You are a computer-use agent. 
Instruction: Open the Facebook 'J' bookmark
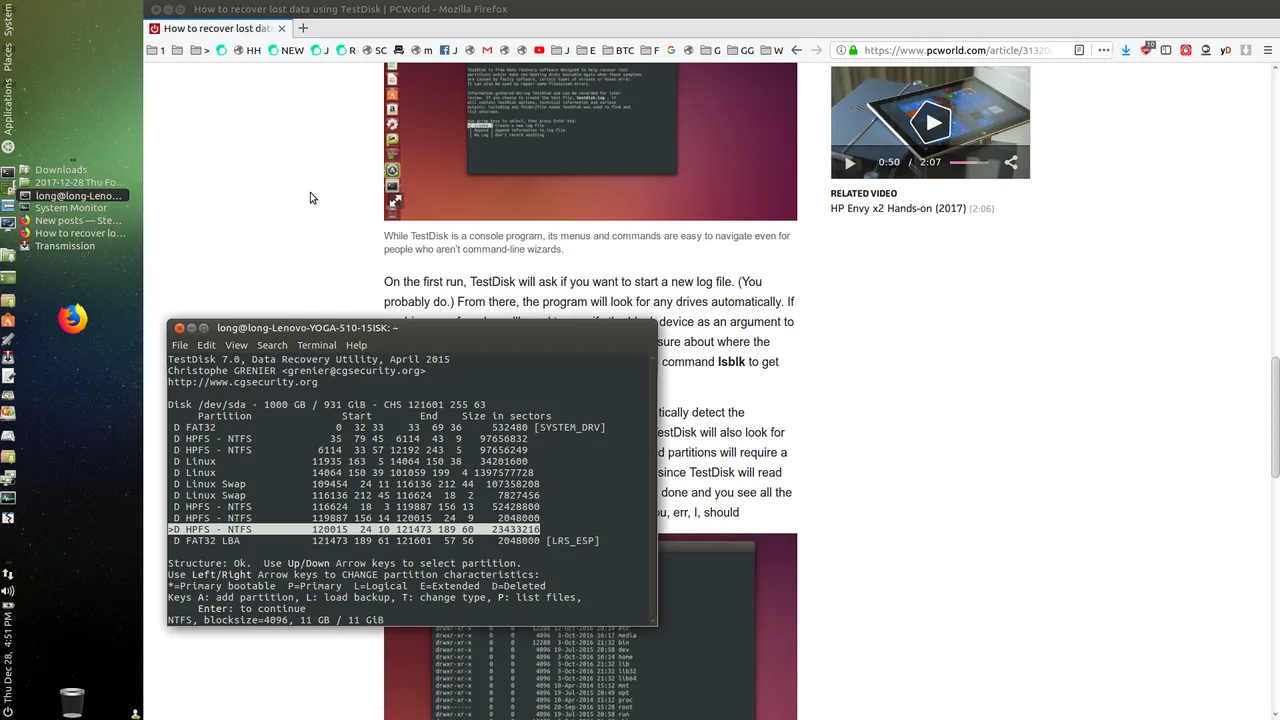[x=448, y=50]
